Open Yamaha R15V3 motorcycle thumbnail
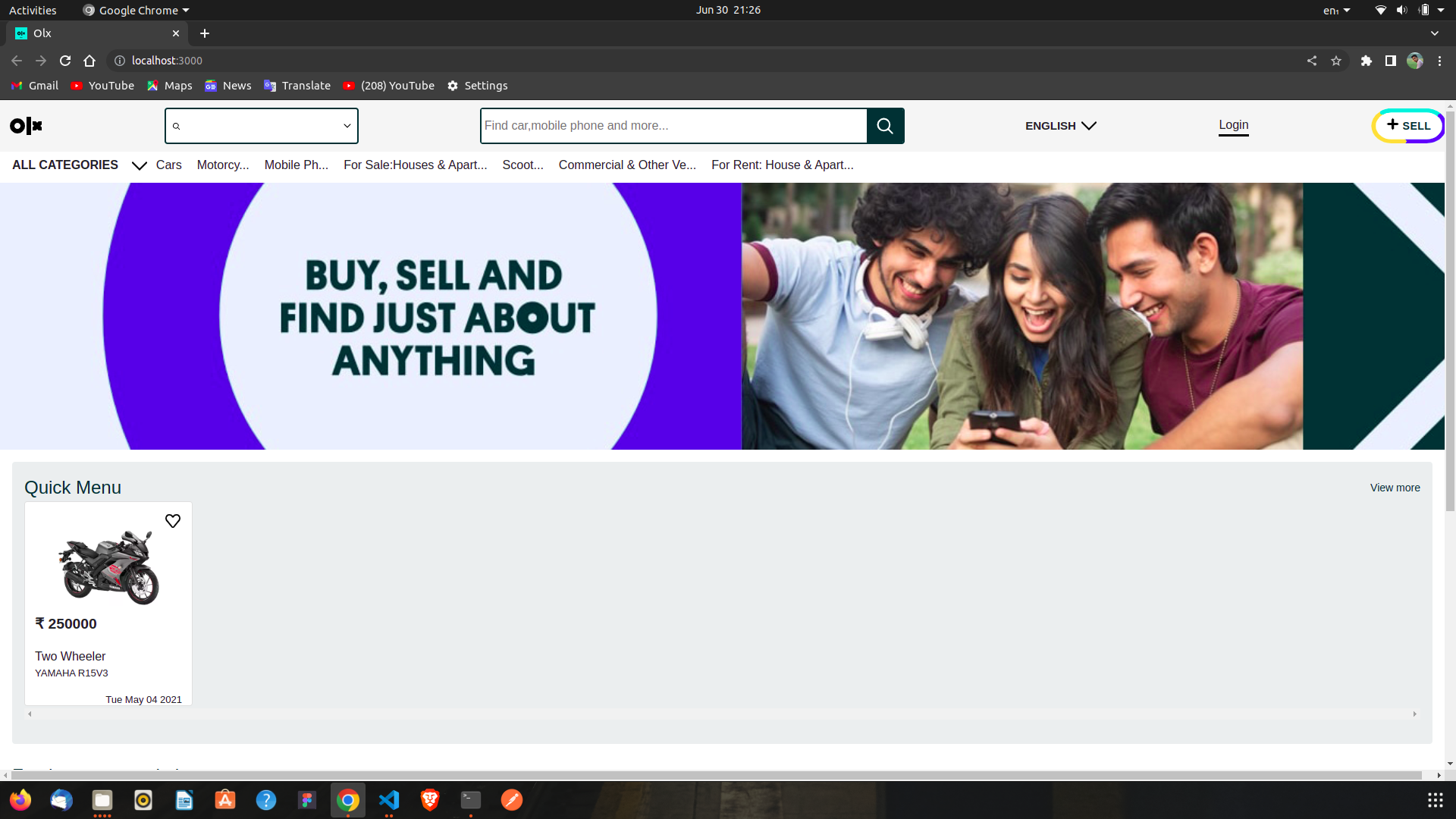The image size is (1456, 819). coord(108,567)
